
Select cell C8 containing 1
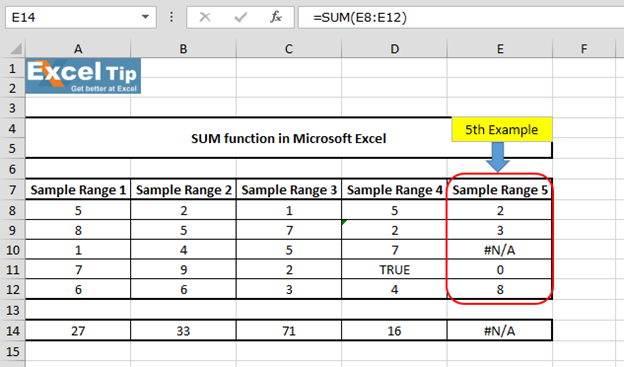[x=289, y=210]
